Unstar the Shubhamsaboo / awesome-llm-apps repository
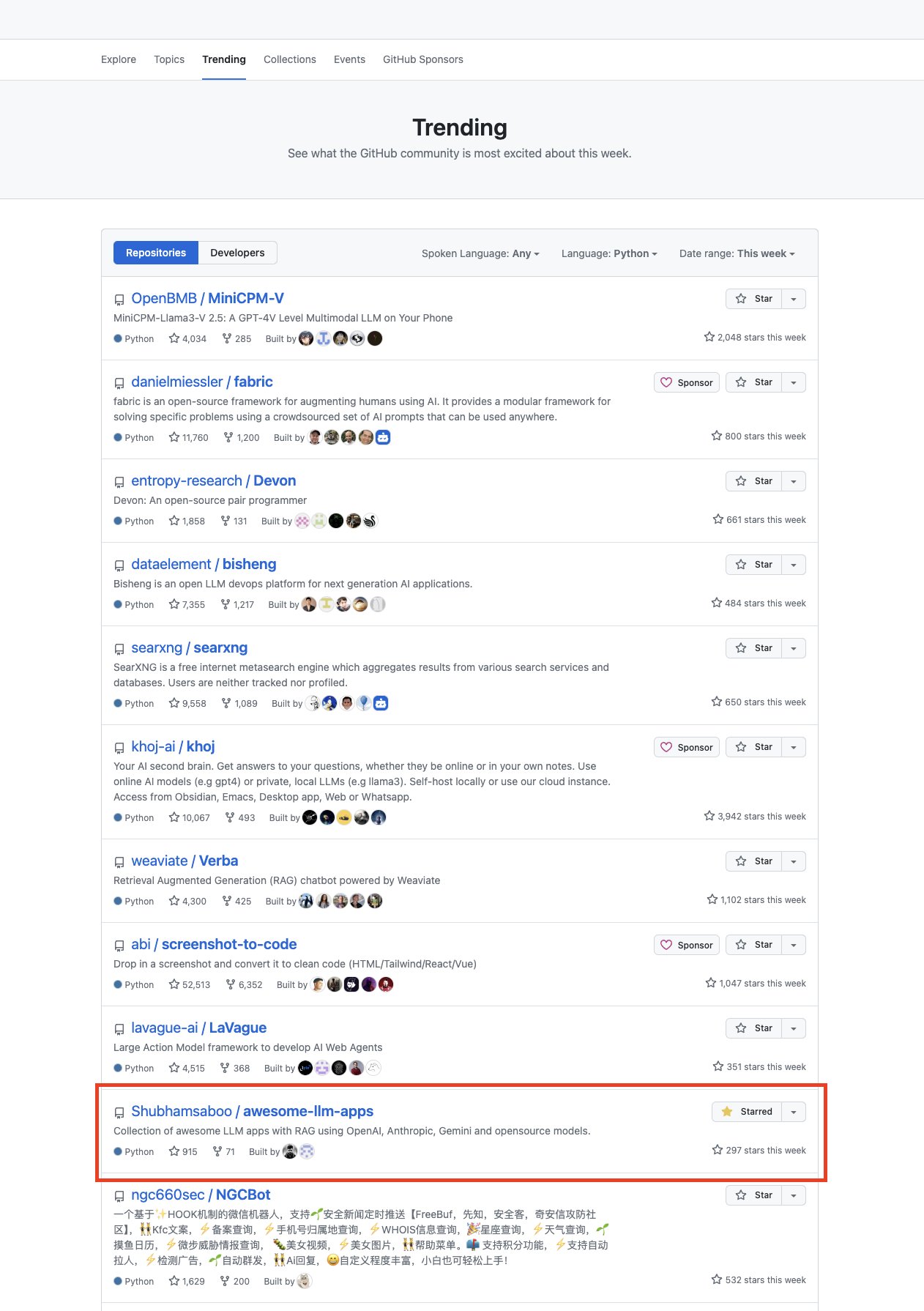 click(747, 1112)
